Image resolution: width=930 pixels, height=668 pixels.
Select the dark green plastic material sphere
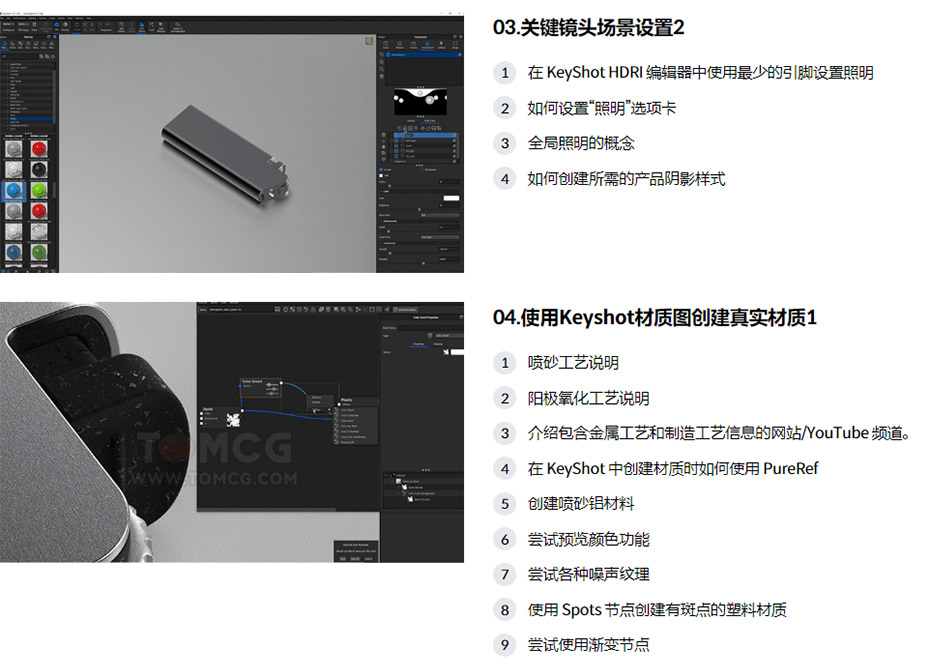[39, 252]
